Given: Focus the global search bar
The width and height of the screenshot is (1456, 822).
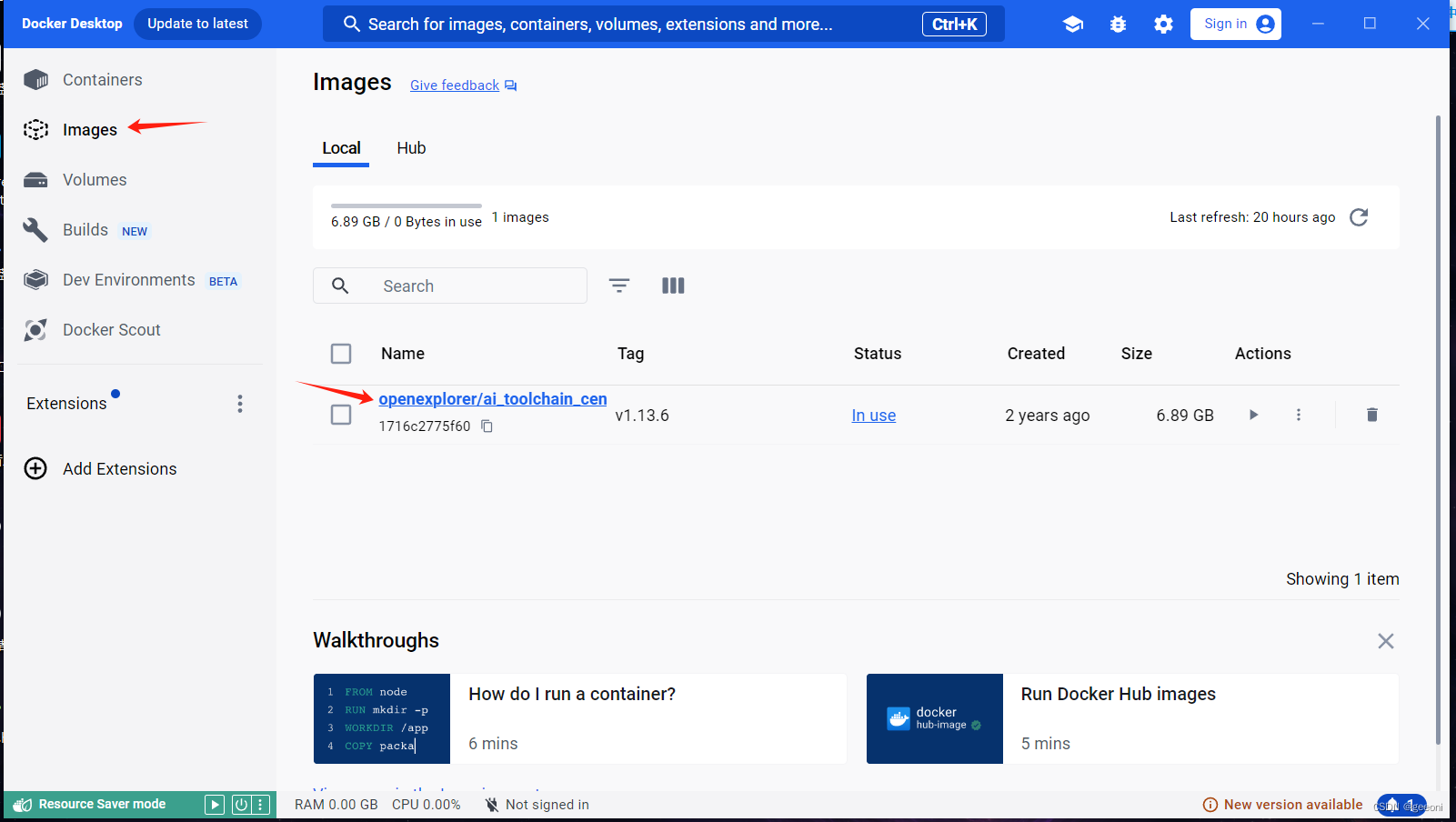Looking at the screenshot, I should click(x=664, y=24).
